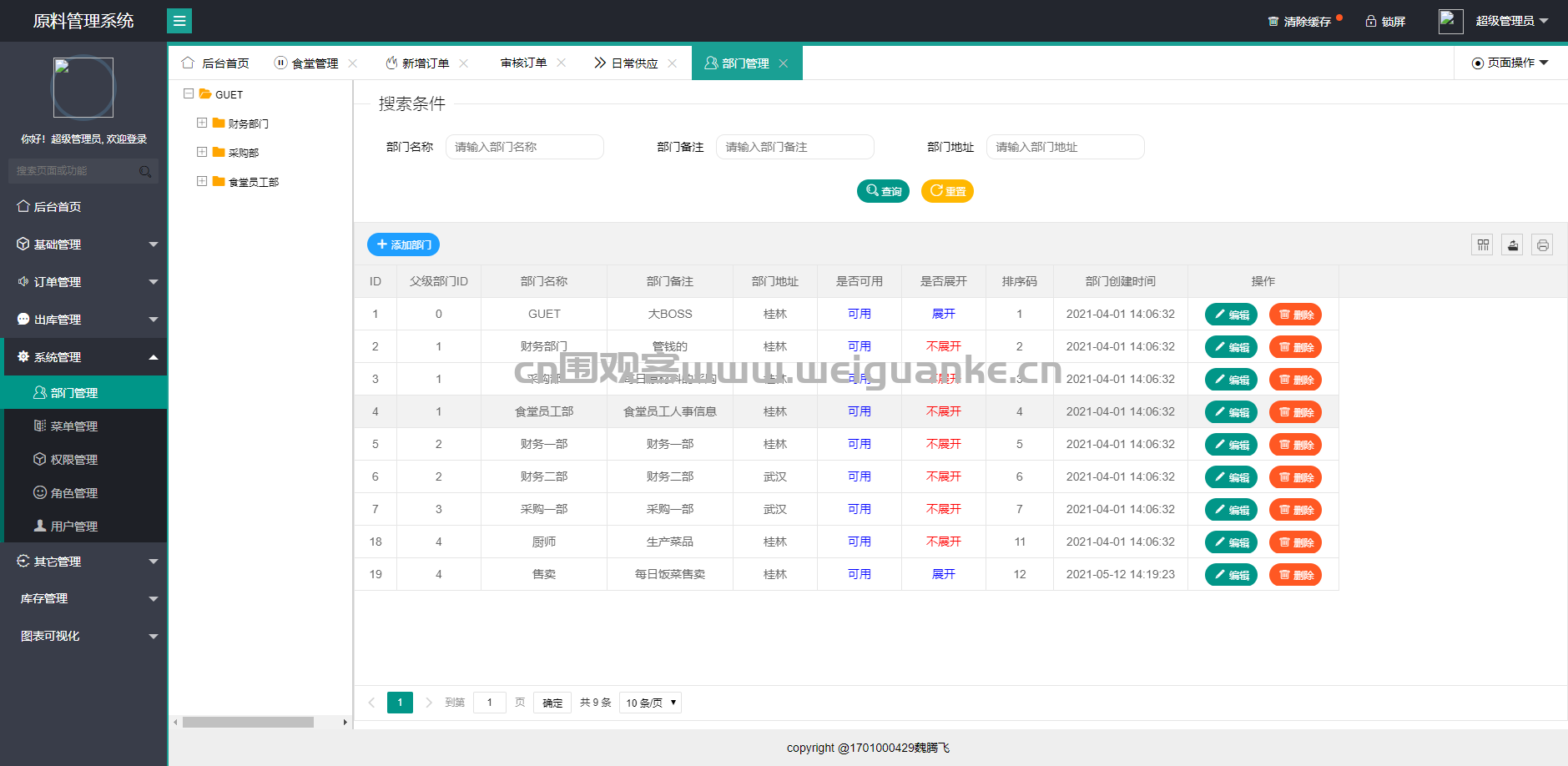Expand 其它管理 sidebar menu
This screenshot has width=1568, height=766.
point(83,562)
